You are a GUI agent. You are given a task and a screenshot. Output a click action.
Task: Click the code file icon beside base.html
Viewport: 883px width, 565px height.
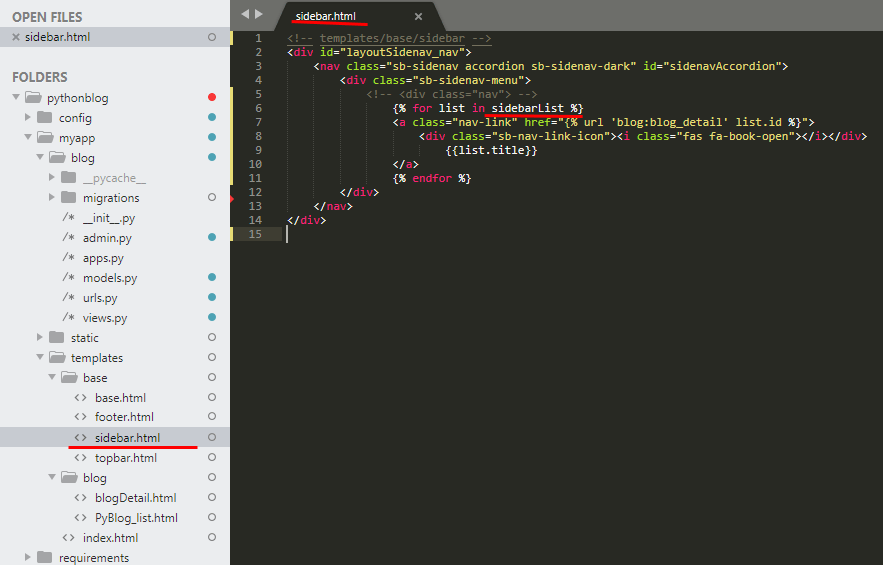pos(81,398)
